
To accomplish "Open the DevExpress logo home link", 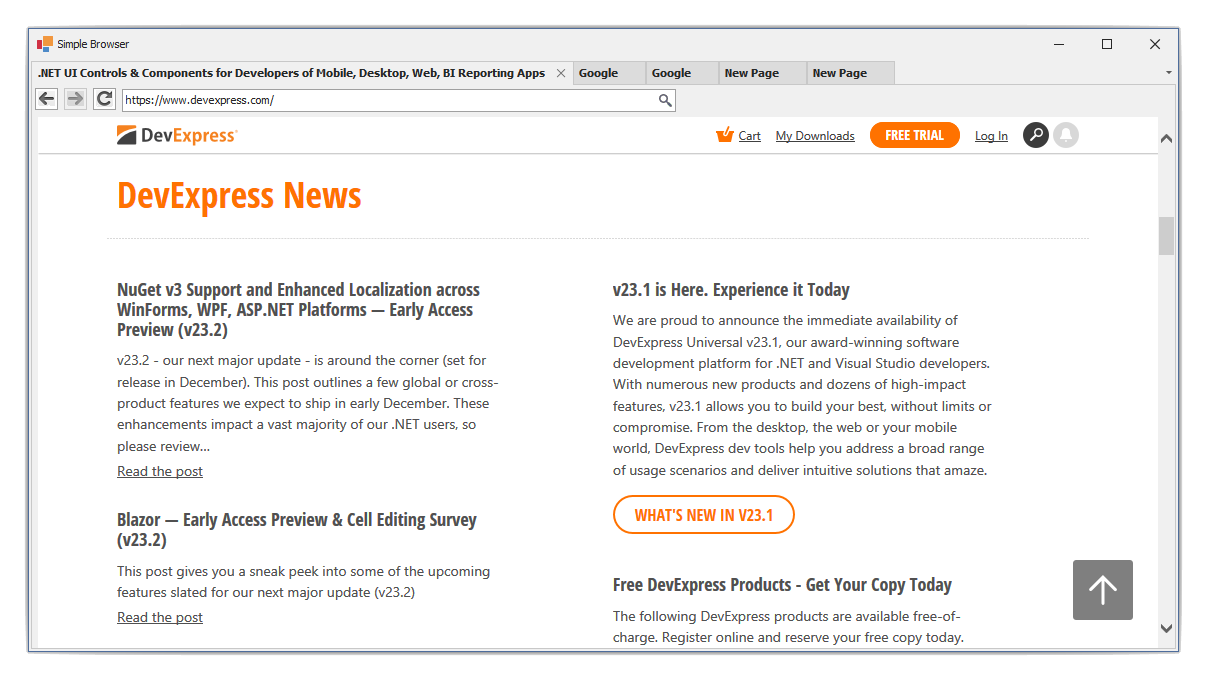I will [177, 136].
